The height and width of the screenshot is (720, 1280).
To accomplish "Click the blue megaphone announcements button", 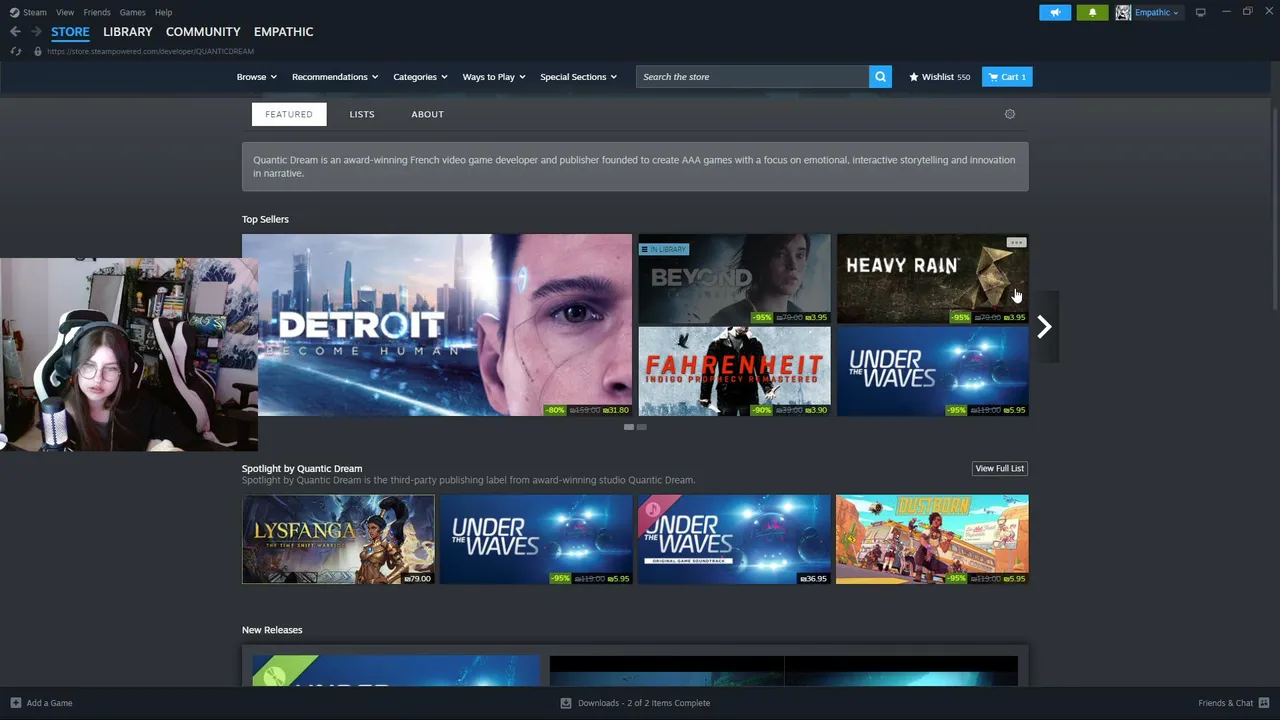I will click(x=1055, y=12).
